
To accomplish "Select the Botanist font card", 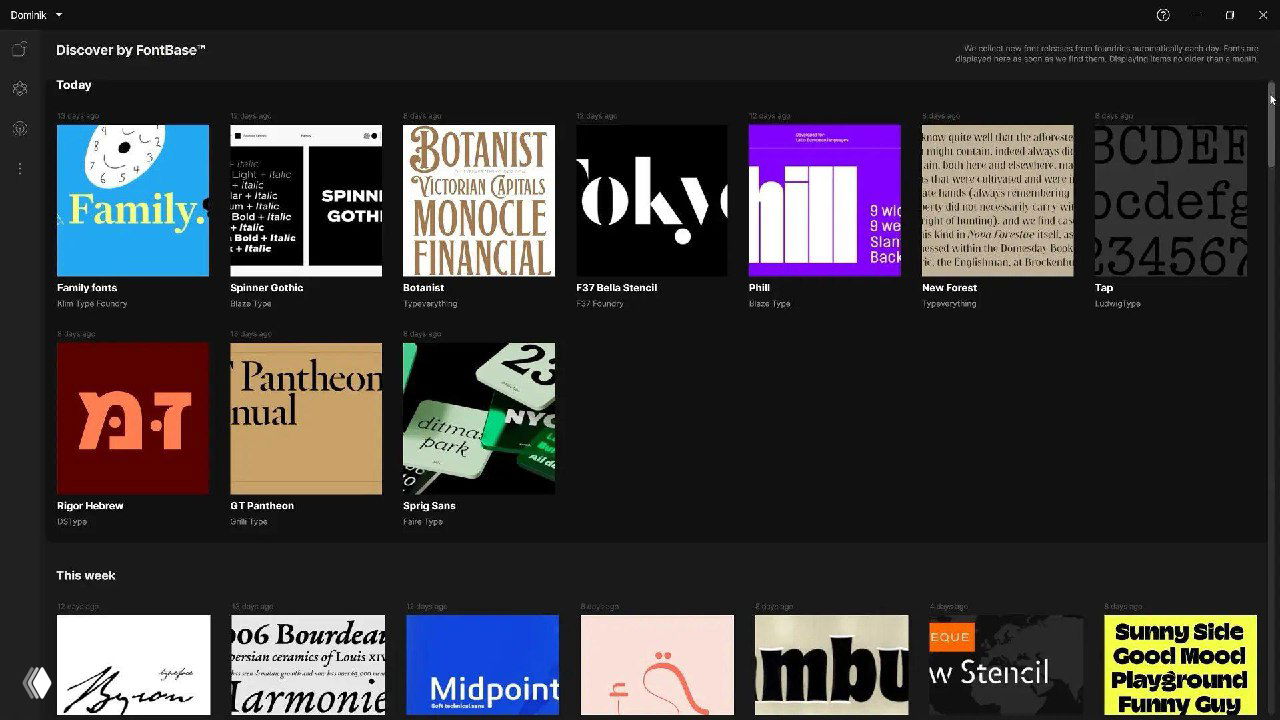I will click(x=479, y=200).
